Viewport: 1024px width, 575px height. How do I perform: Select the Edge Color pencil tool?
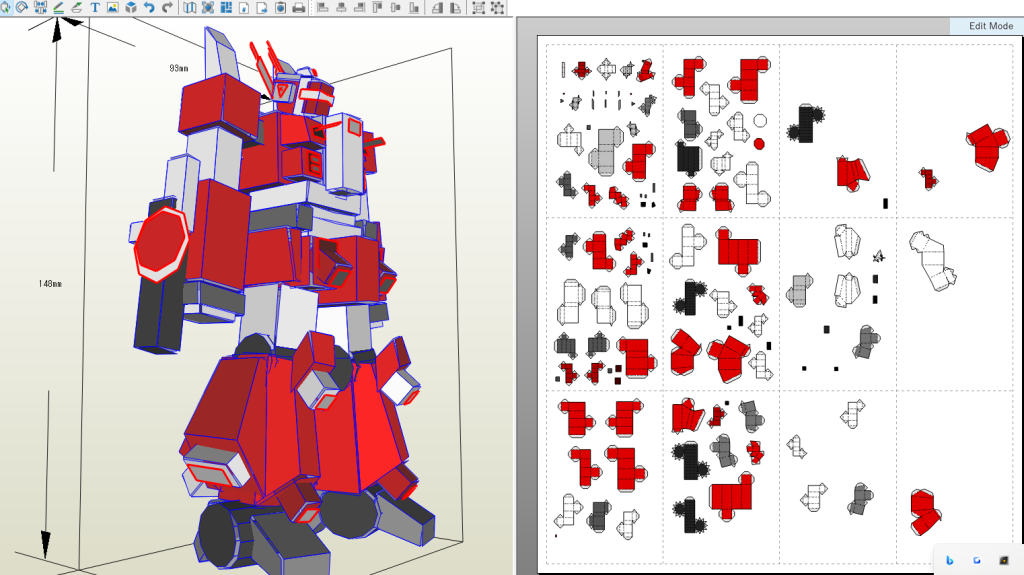pyautogui.click(x=59, y=7)
